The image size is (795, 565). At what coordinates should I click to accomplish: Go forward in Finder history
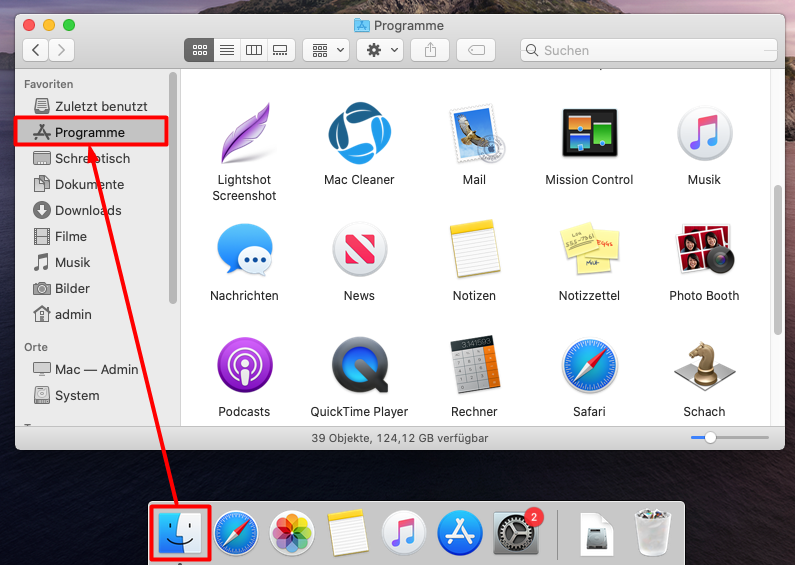coord(61,50)
